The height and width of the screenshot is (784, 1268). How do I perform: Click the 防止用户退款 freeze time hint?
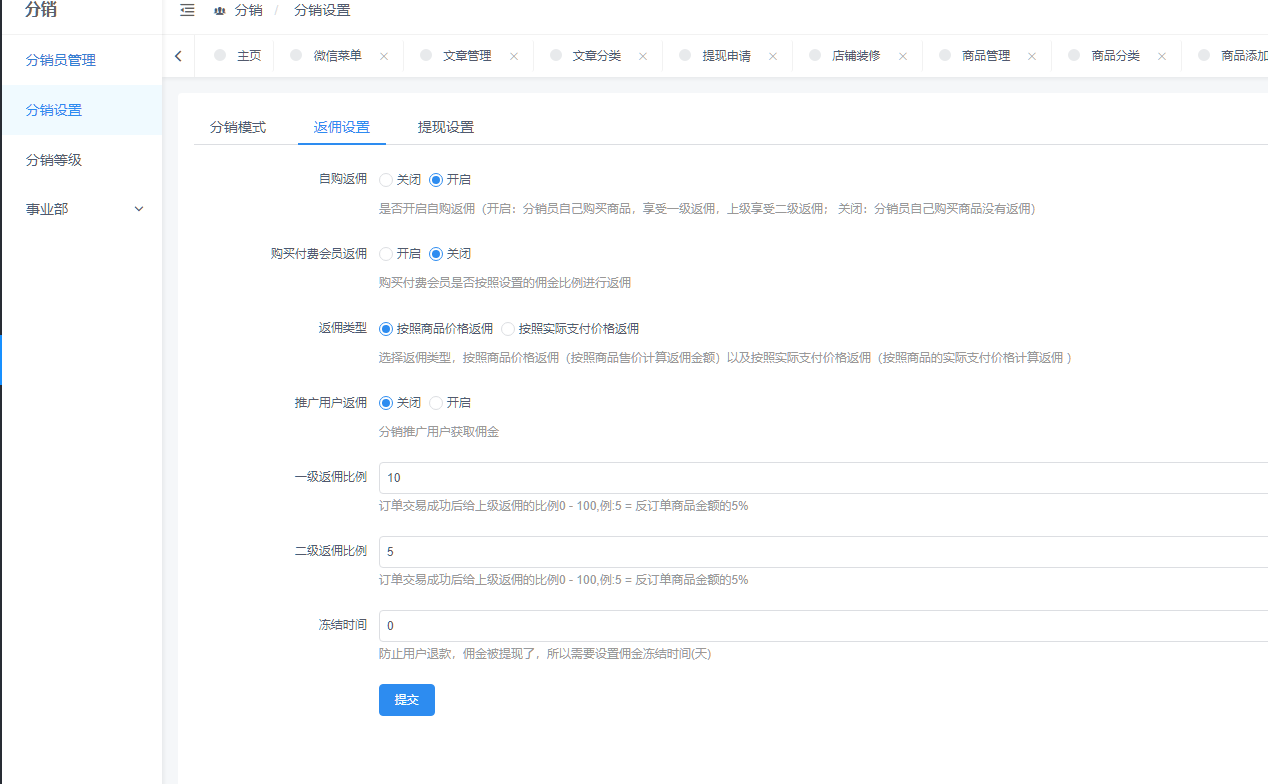[x=545, y=654]
